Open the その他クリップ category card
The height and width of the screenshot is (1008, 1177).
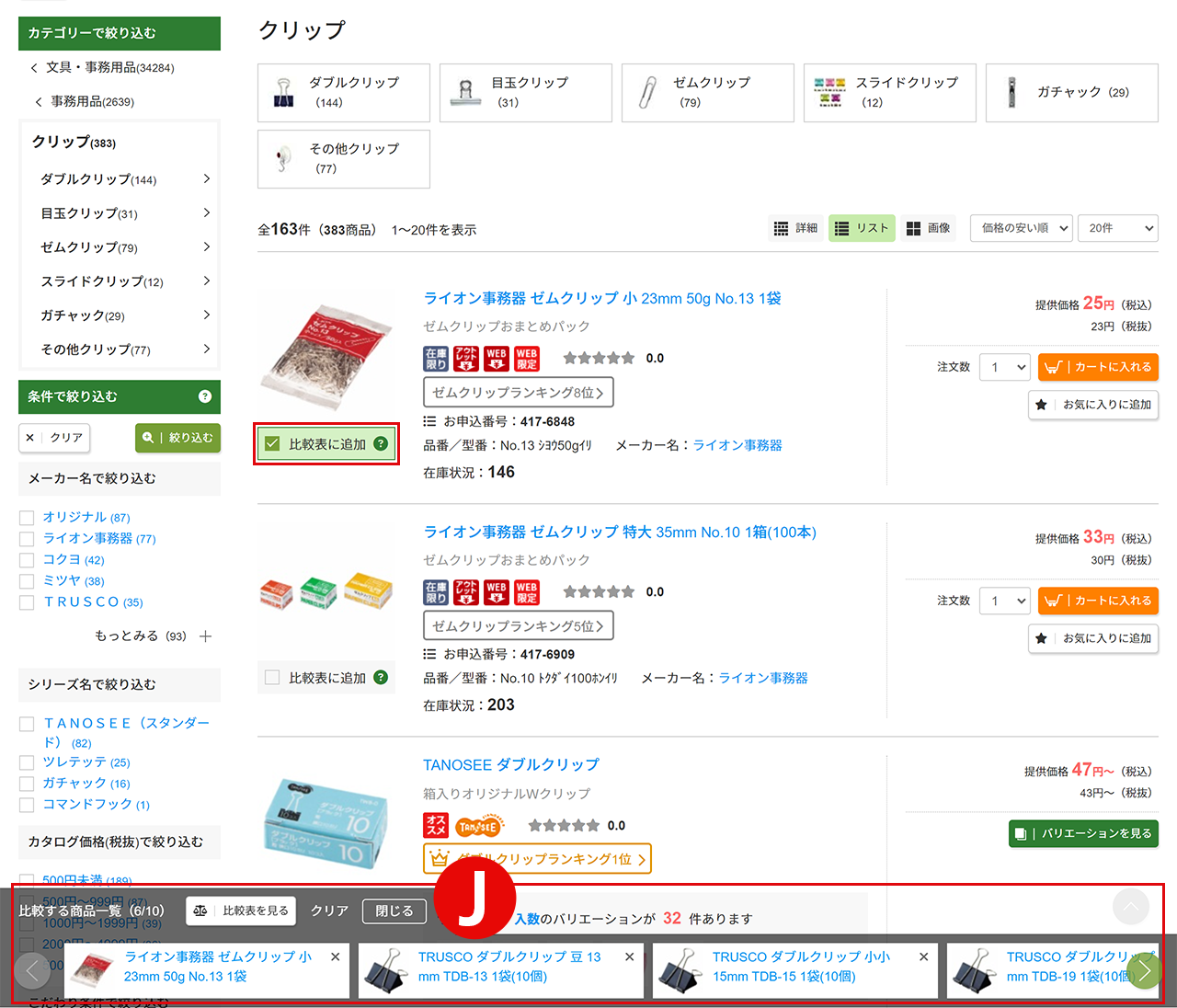[344, 159]
